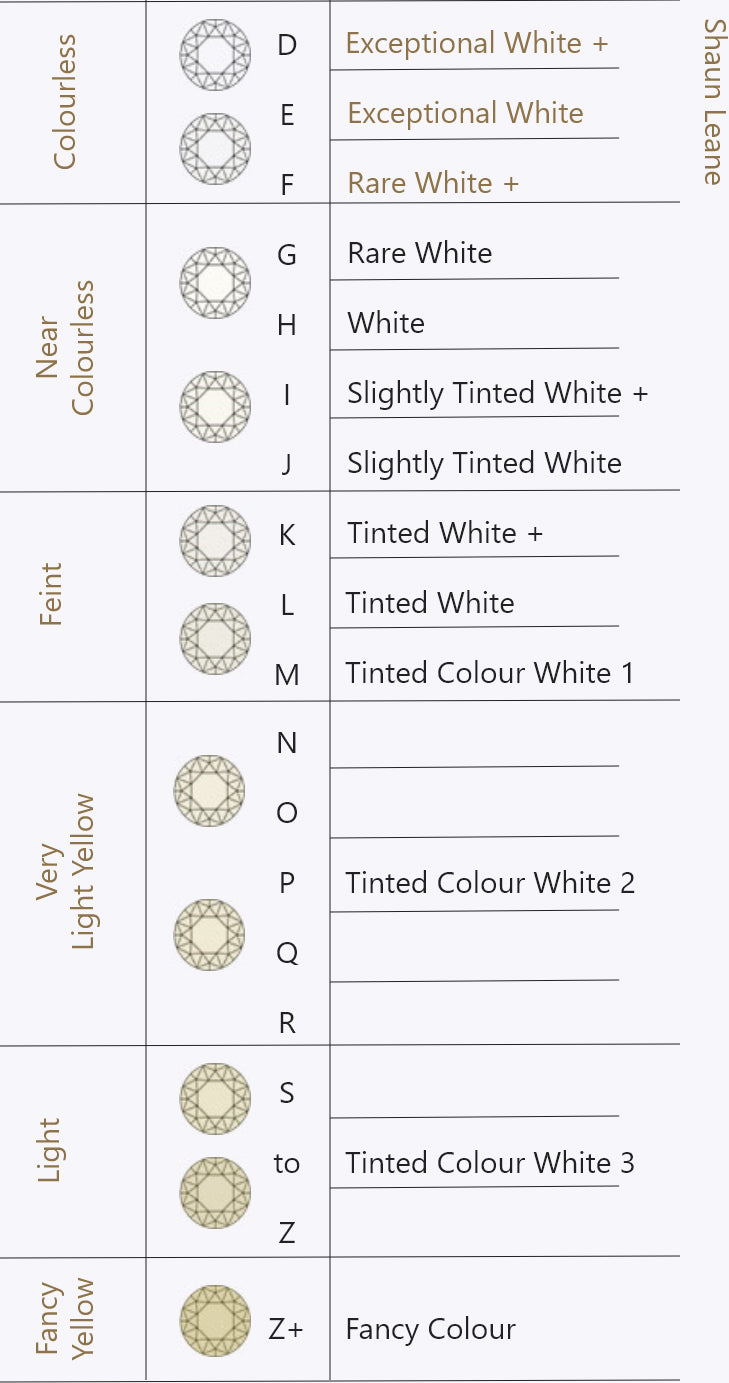Screen dimensions: 729x1383
Task: Select the diamond between grades G and H
Action: click(215, 282)
